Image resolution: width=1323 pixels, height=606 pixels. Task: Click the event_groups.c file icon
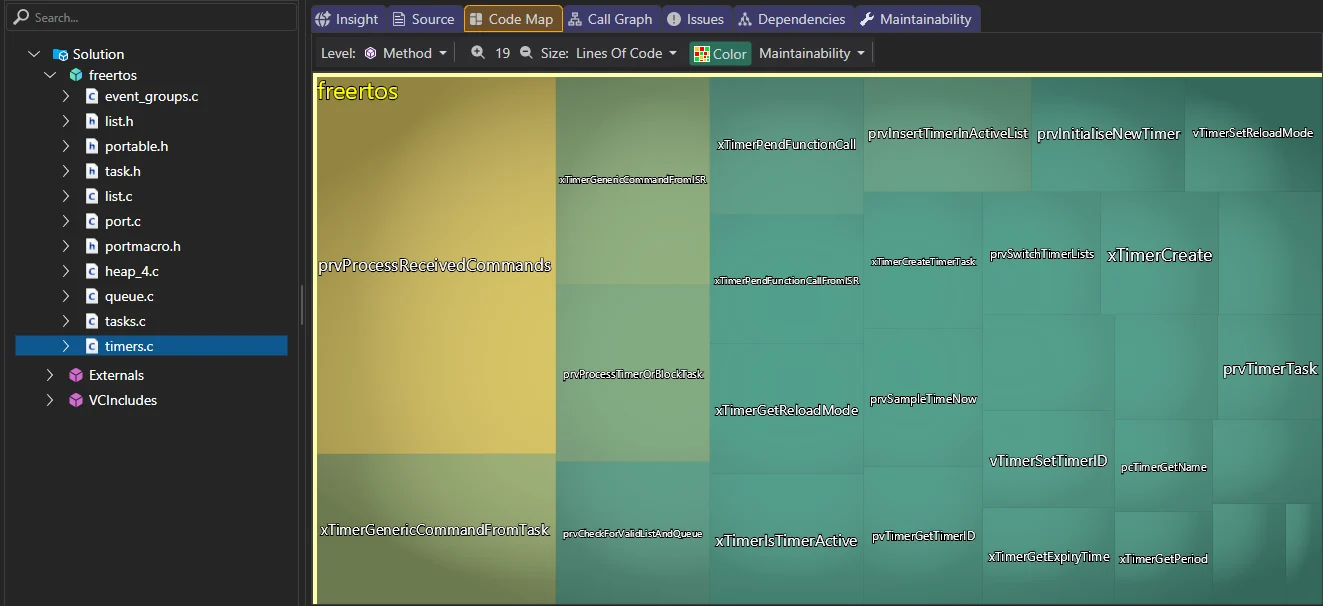point(92,96)
